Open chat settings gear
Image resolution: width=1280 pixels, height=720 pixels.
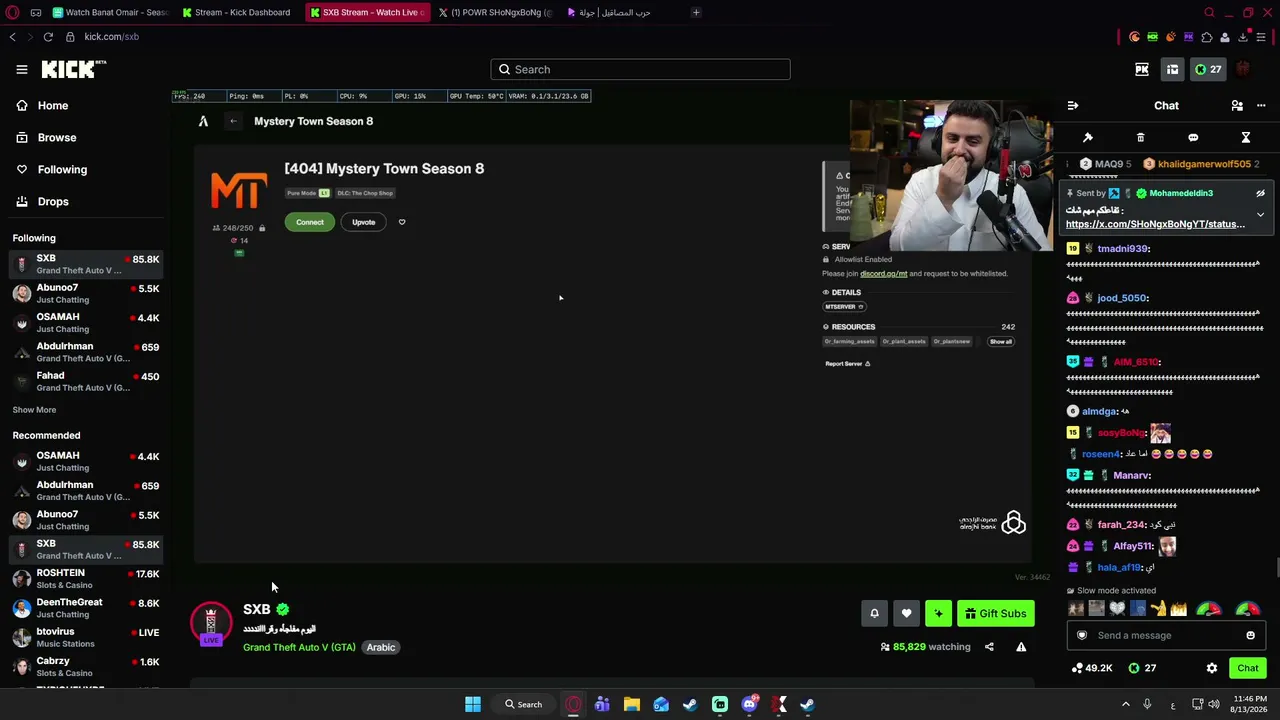point(1212,668)
